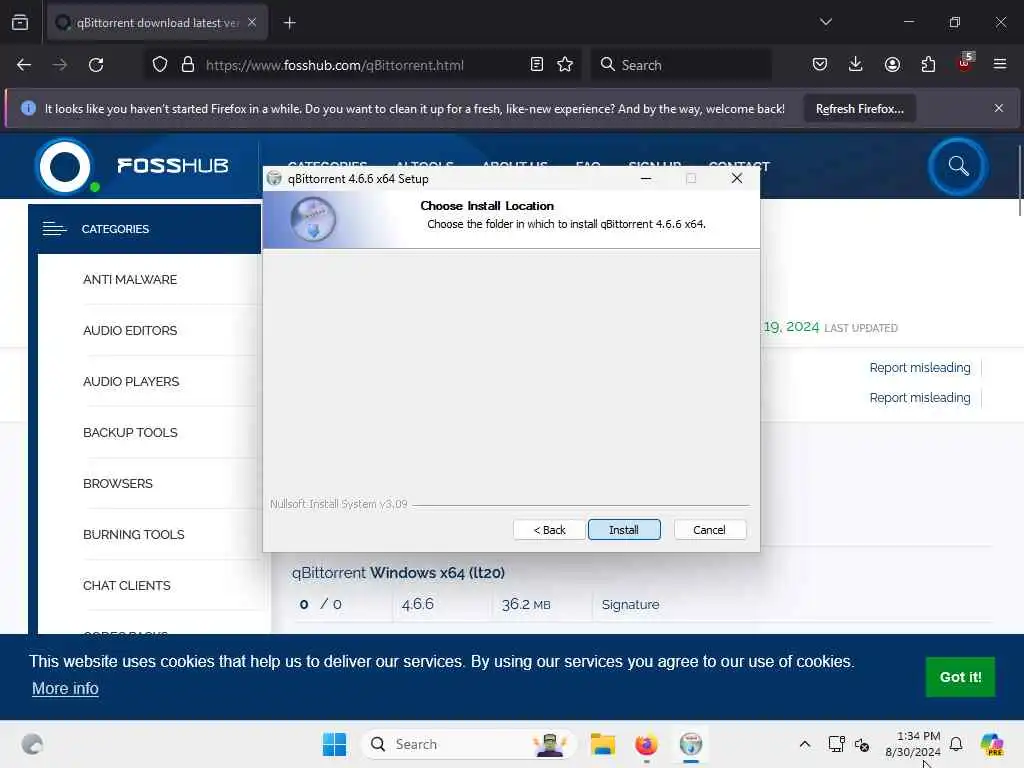Go back with the < Back button
The width and height of the screenshot is (1024, 768).
click(549, 530)
